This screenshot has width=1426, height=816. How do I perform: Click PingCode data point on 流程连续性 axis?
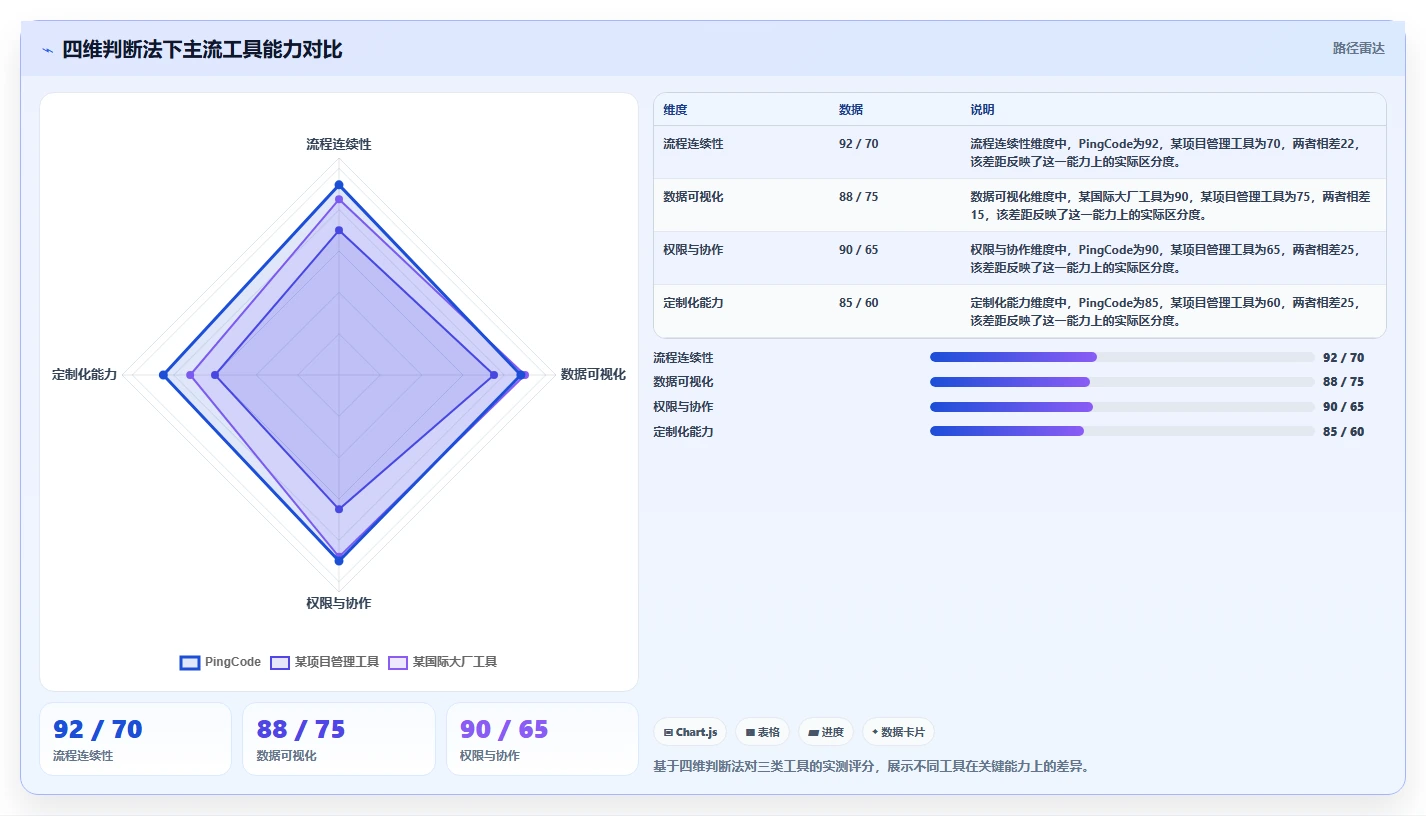point(339,185)
